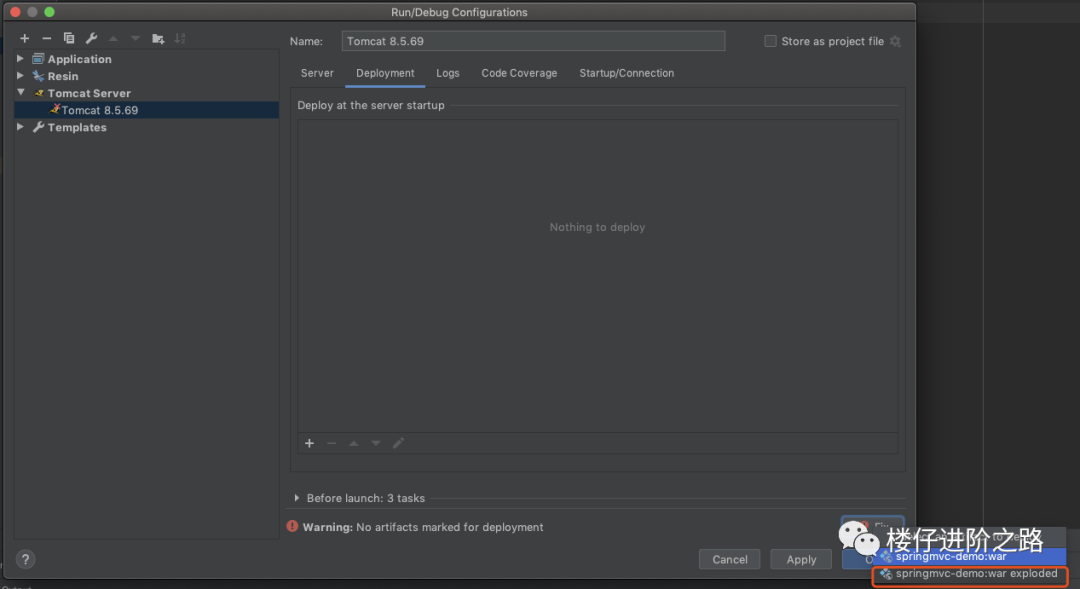The width and height of the screenshot is (1080, 589).
Task: Sort configurations alphabetically
Action: coord(180,39)
